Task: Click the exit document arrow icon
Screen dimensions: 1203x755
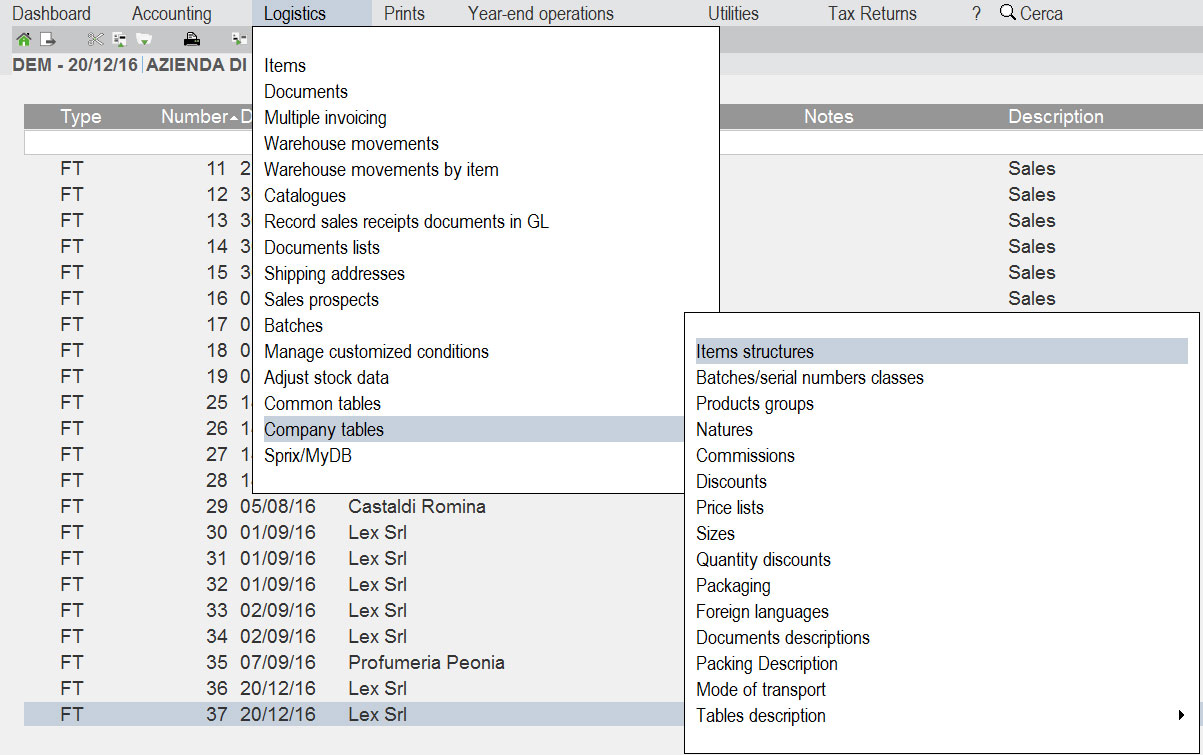Action: coord(46,40)
